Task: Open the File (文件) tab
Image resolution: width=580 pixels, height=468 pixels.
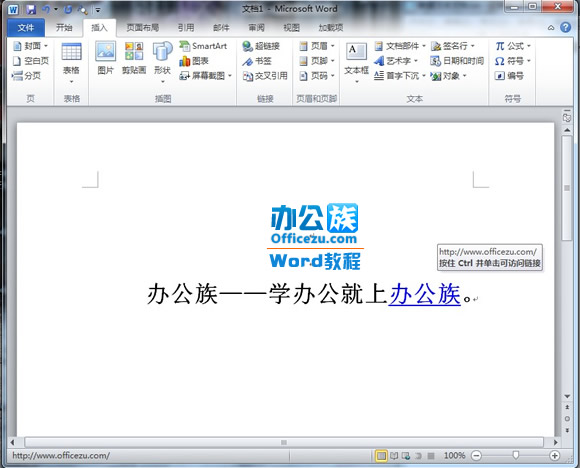Action: click(x=26, y=27)
